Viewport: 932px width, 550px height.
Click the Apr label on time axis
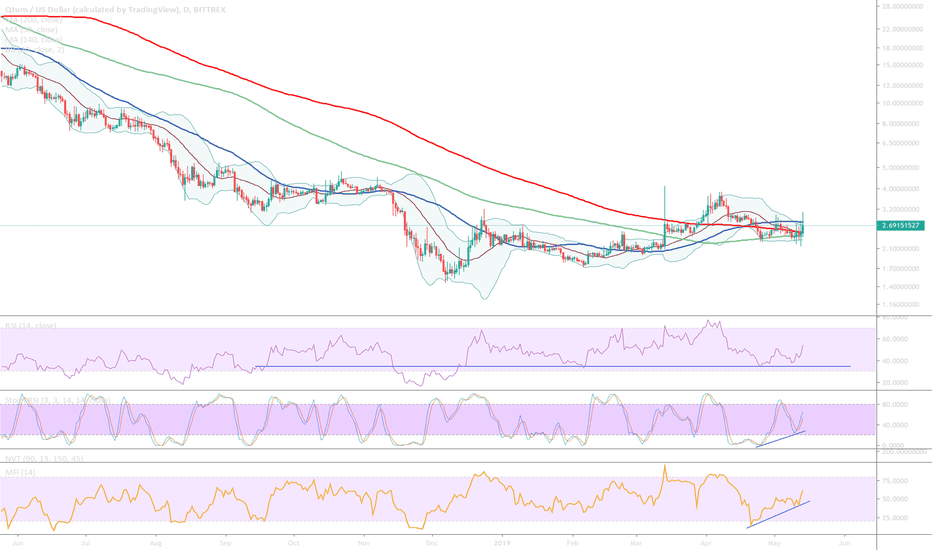coord(706,543)
